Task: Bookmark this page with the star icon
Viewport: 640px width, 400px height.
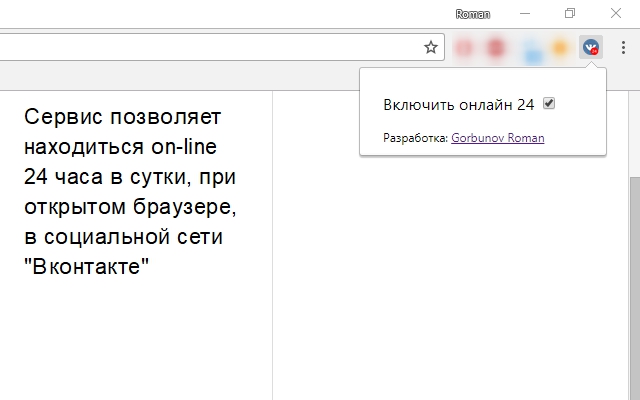Action: [431, 47]
